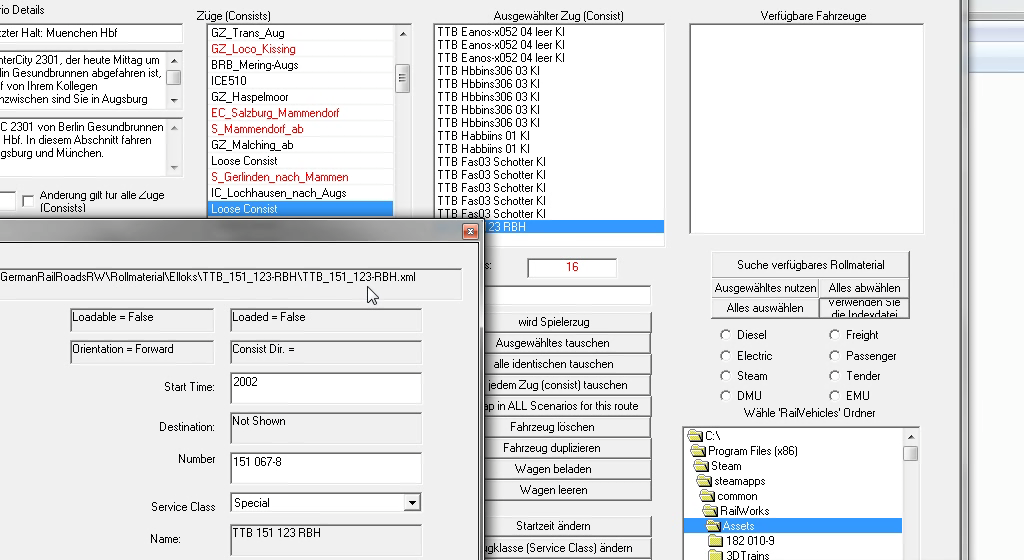Viewport: 1024px width, 560px height.
Task: Select 'IC_Lochhausen_nach_Augs' consist
Action: (300, 193)
